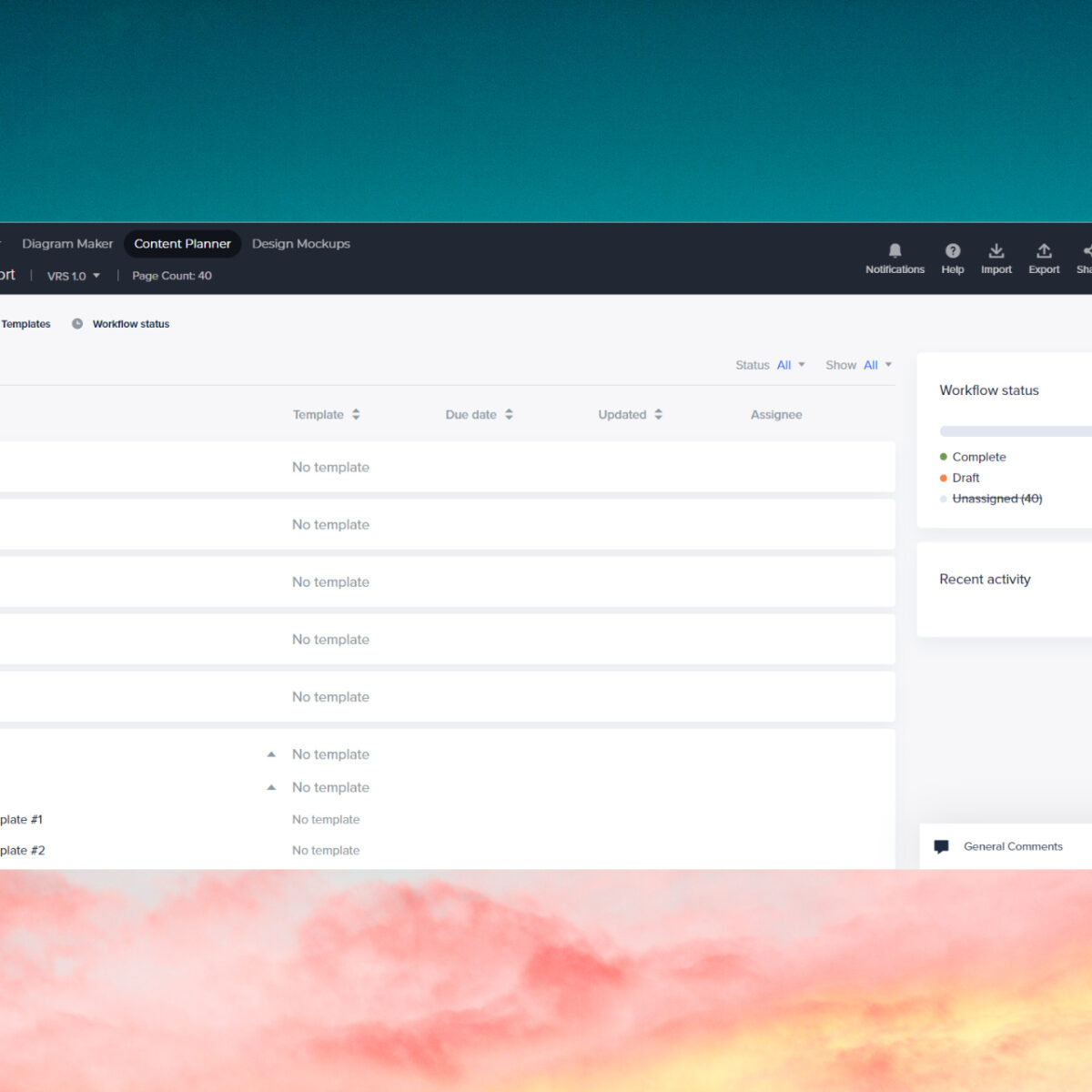Click the Recent activity heading
This screenshot has height=1092, width=1092.
tap(985, 580)
